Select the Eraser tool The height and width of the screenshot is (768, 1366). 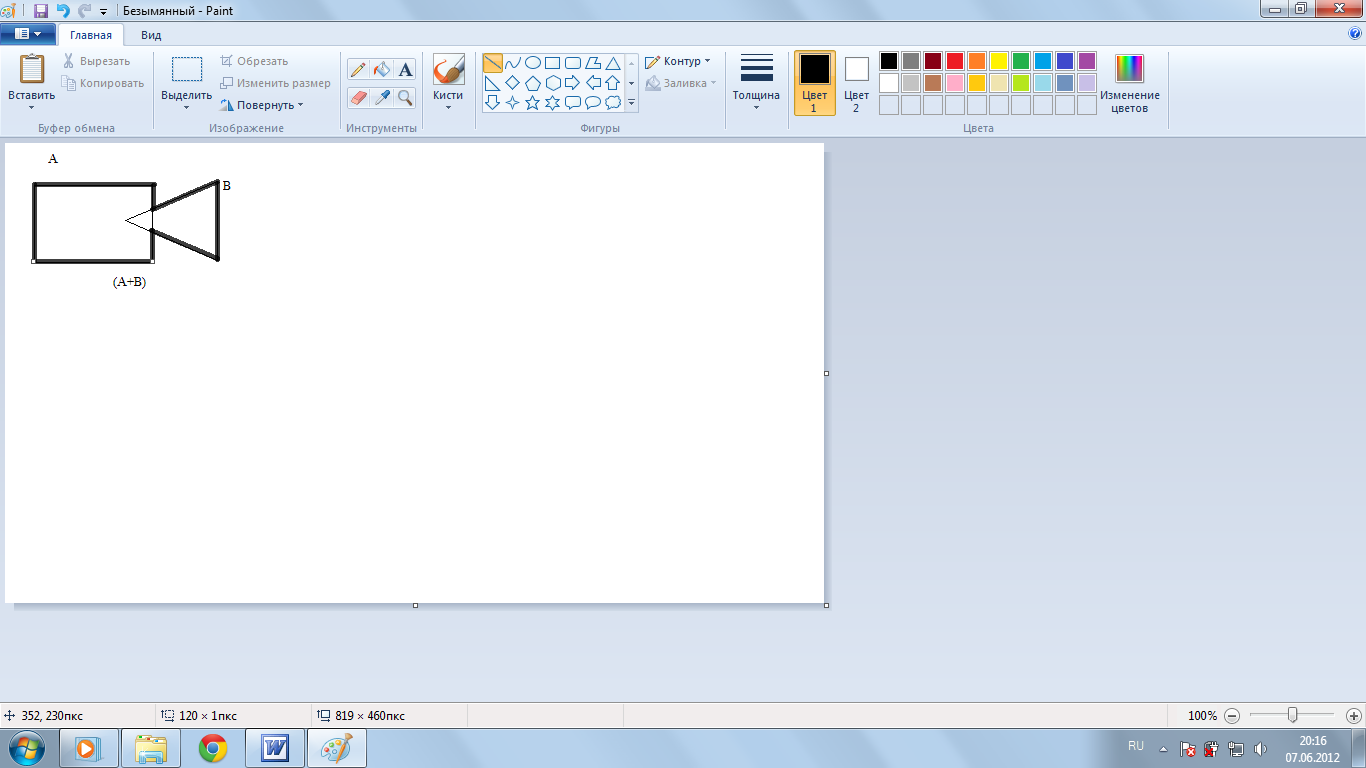(x=358, y=97)
